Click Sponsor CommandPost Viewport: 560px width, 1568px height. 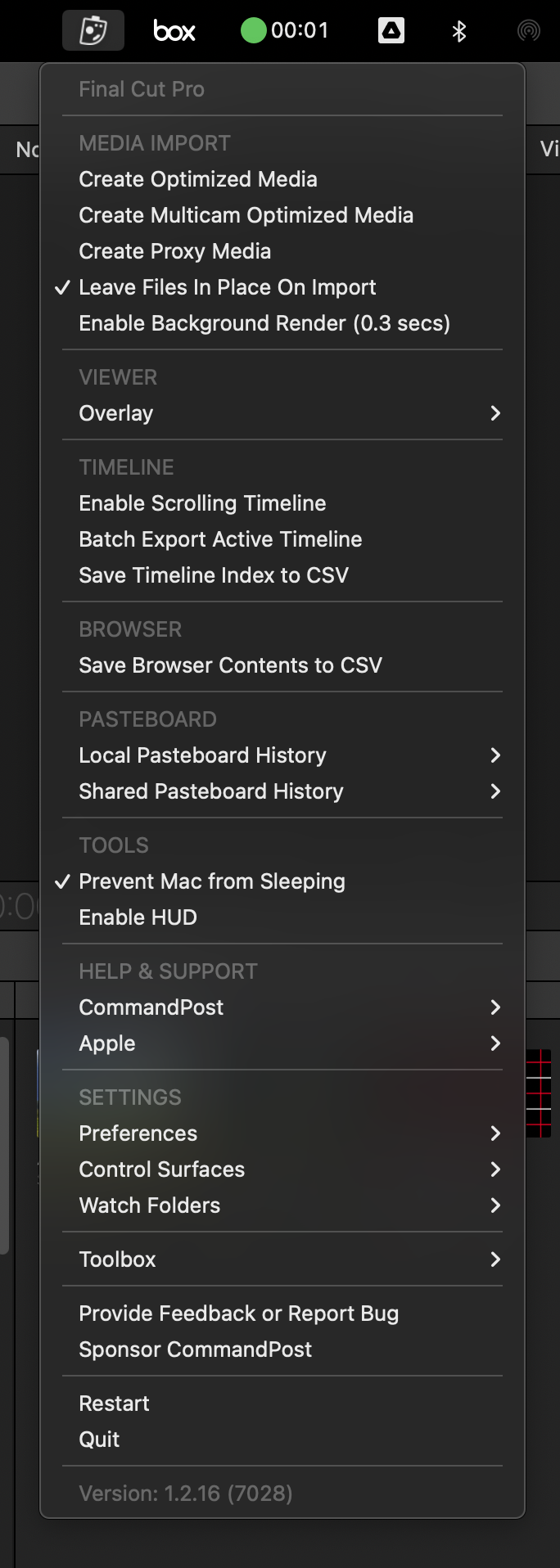tap(282, 1349)
